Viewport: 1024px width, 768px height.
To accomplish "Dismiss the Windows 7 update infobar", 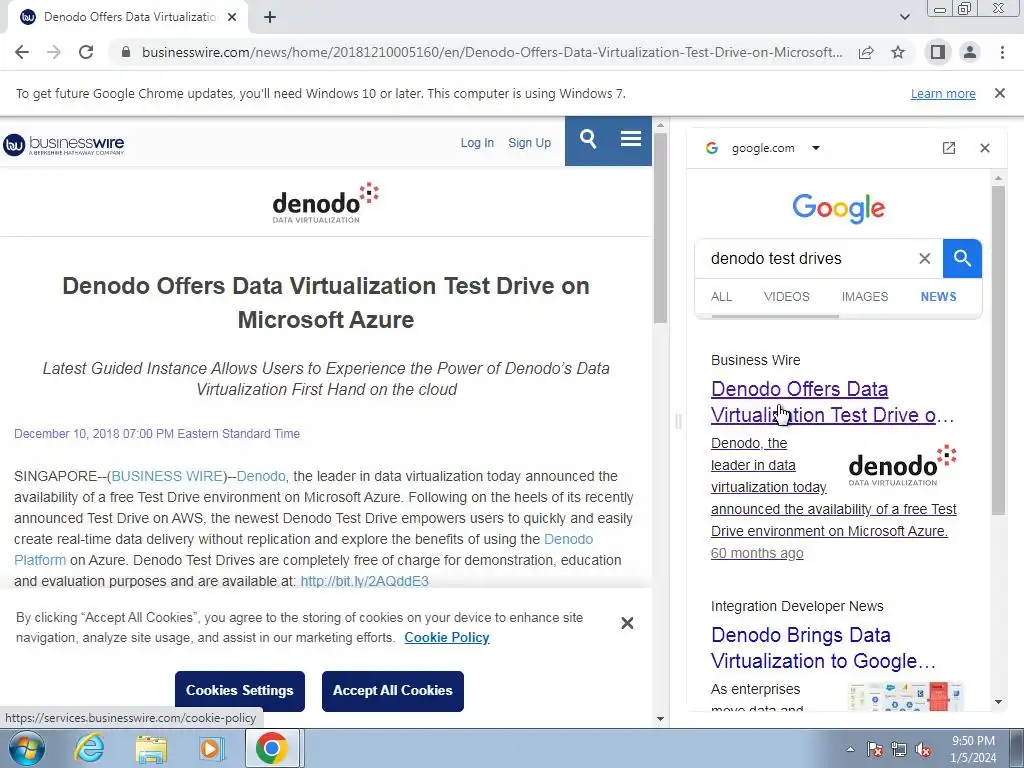I will tap(999, 93).
